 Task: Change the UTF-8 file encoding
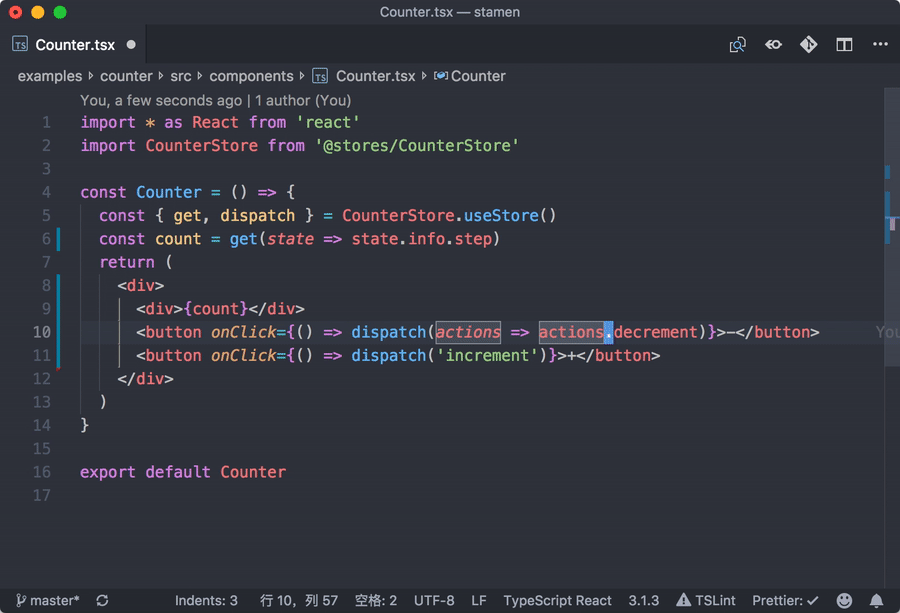(434, 600)
